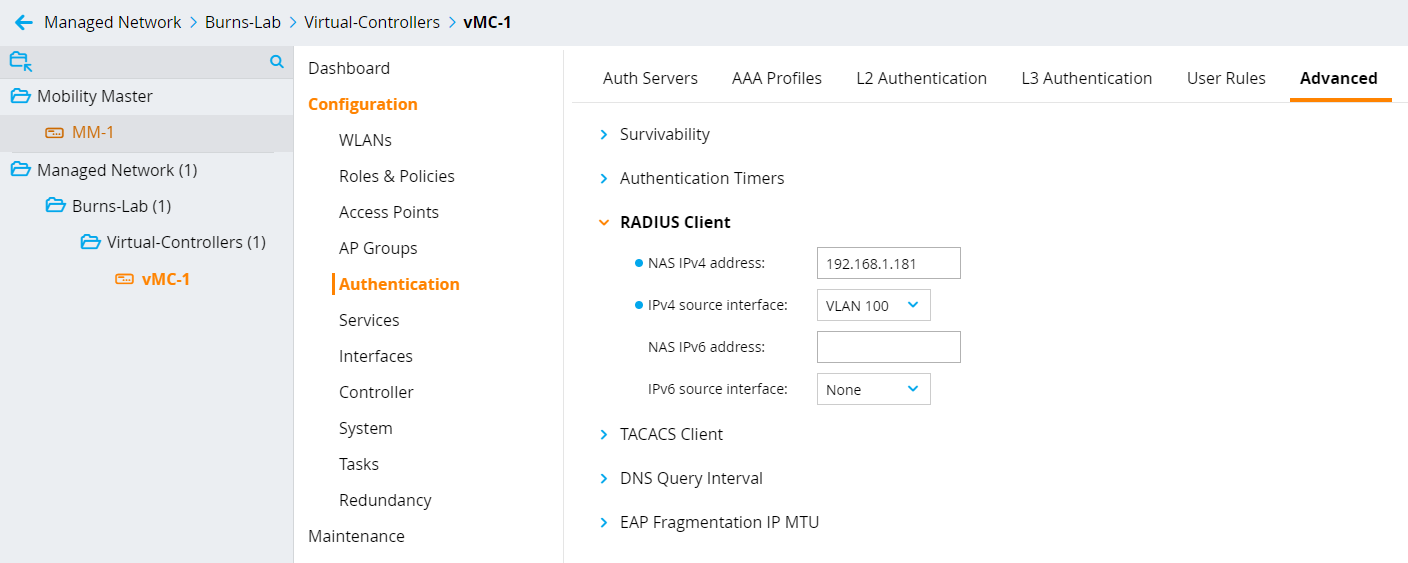Select MM-1 node label in tree

93,132
